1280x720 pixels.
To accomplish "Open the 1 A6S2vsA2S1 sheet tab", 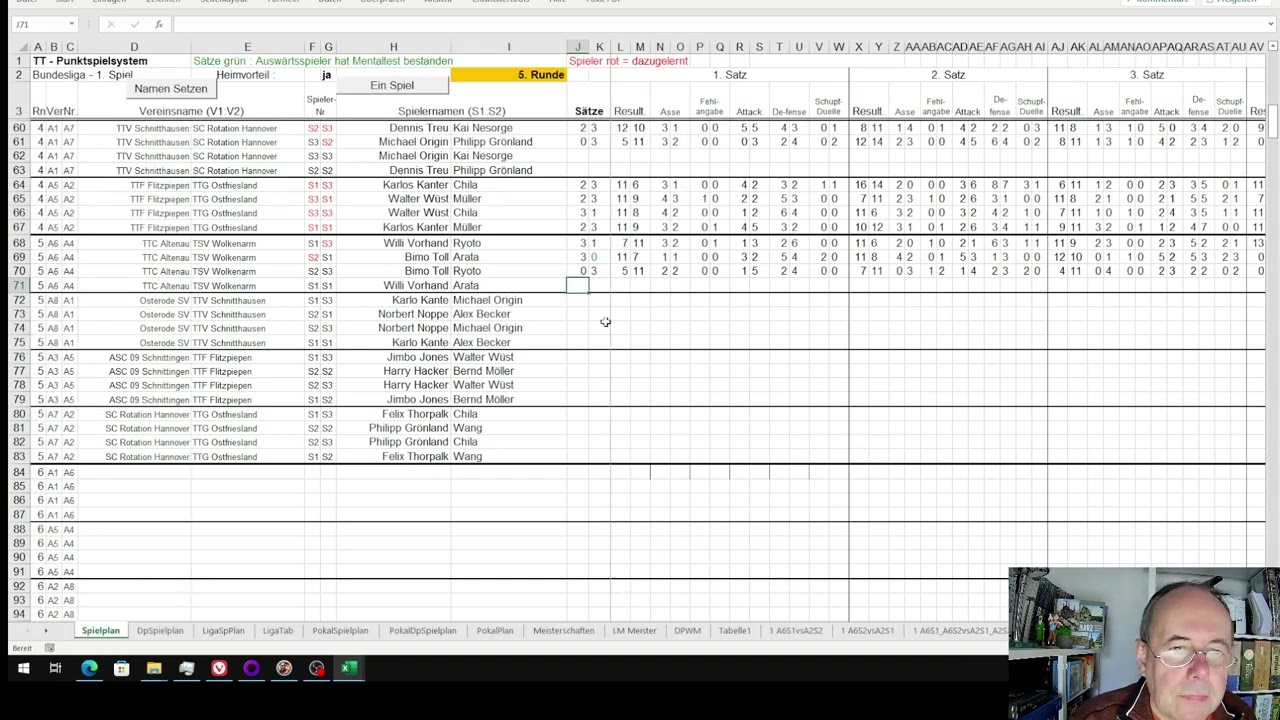I will 867,631.
